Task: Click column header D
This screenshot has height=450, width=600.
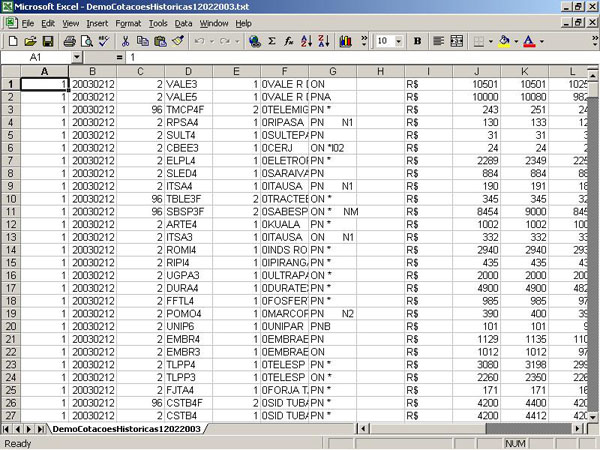Action: click(x=188, y=71)
